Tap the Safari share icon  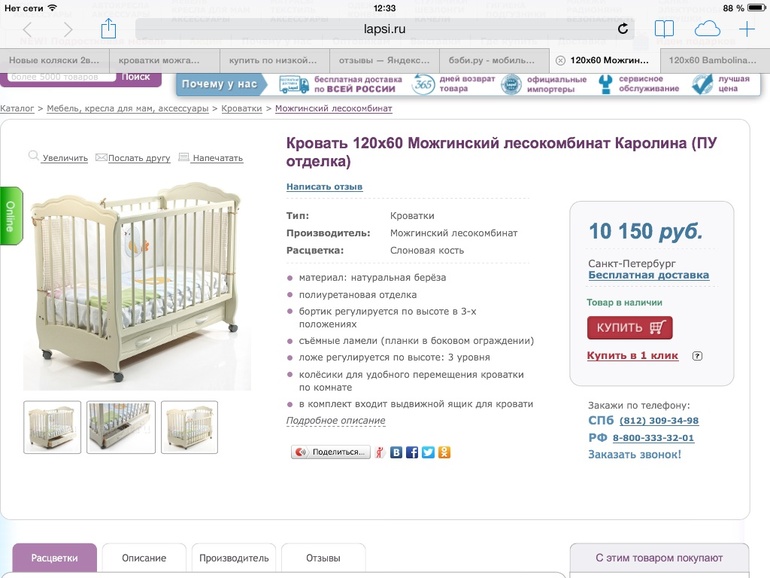click(x=109, y=29)
